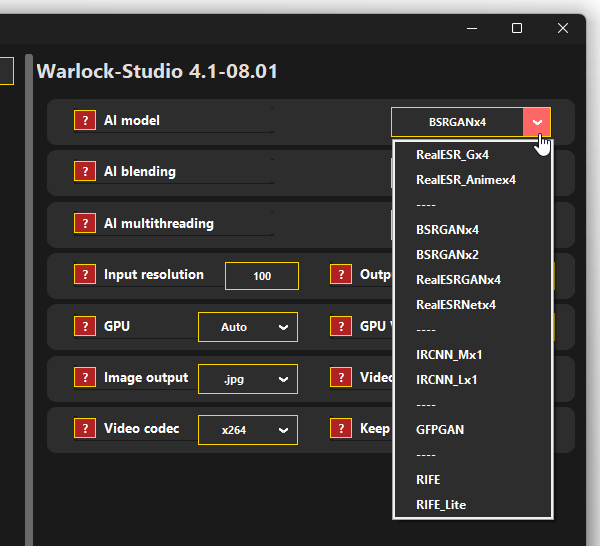Open the GPU Auto dropdown
Image resolution: width=600 pixels, height=546 pixels.
click(247, 327)
